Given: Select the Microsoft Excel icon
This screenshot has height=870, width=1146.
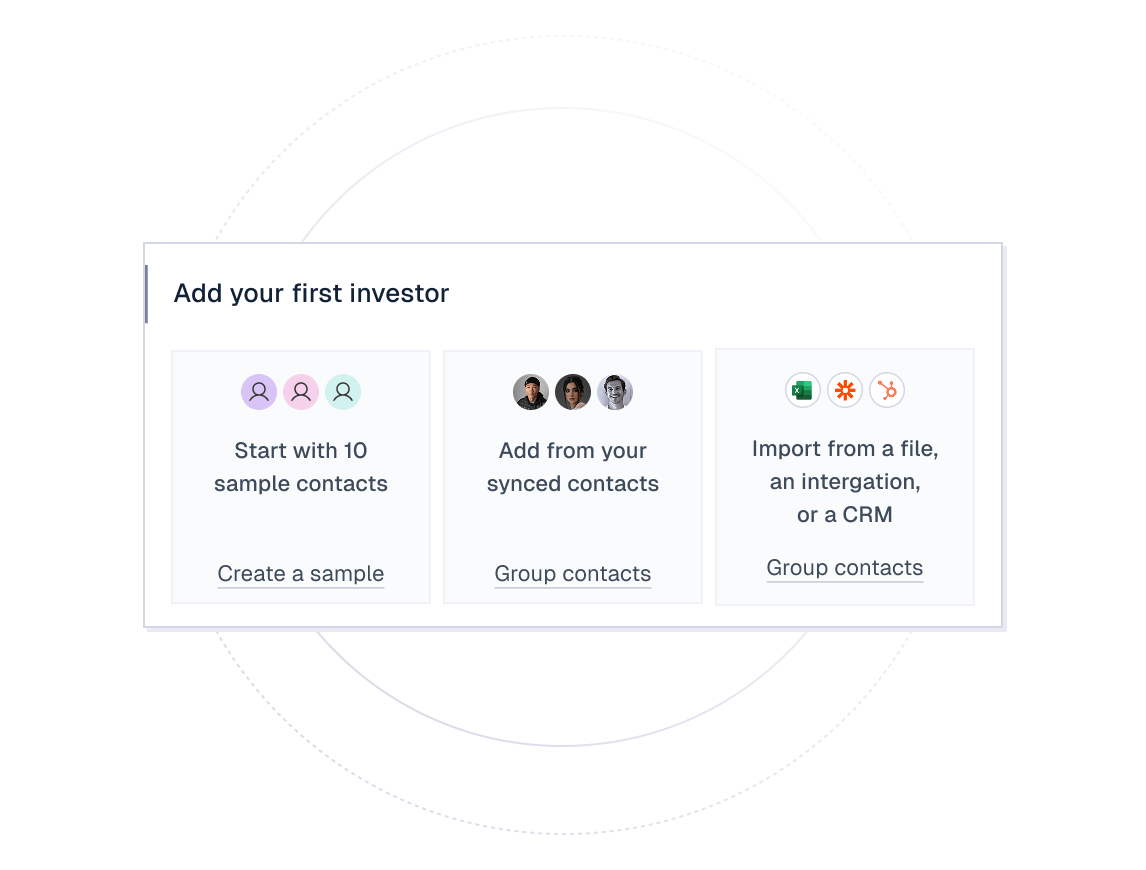Looking at the screenshot, I should coord(803,390).
